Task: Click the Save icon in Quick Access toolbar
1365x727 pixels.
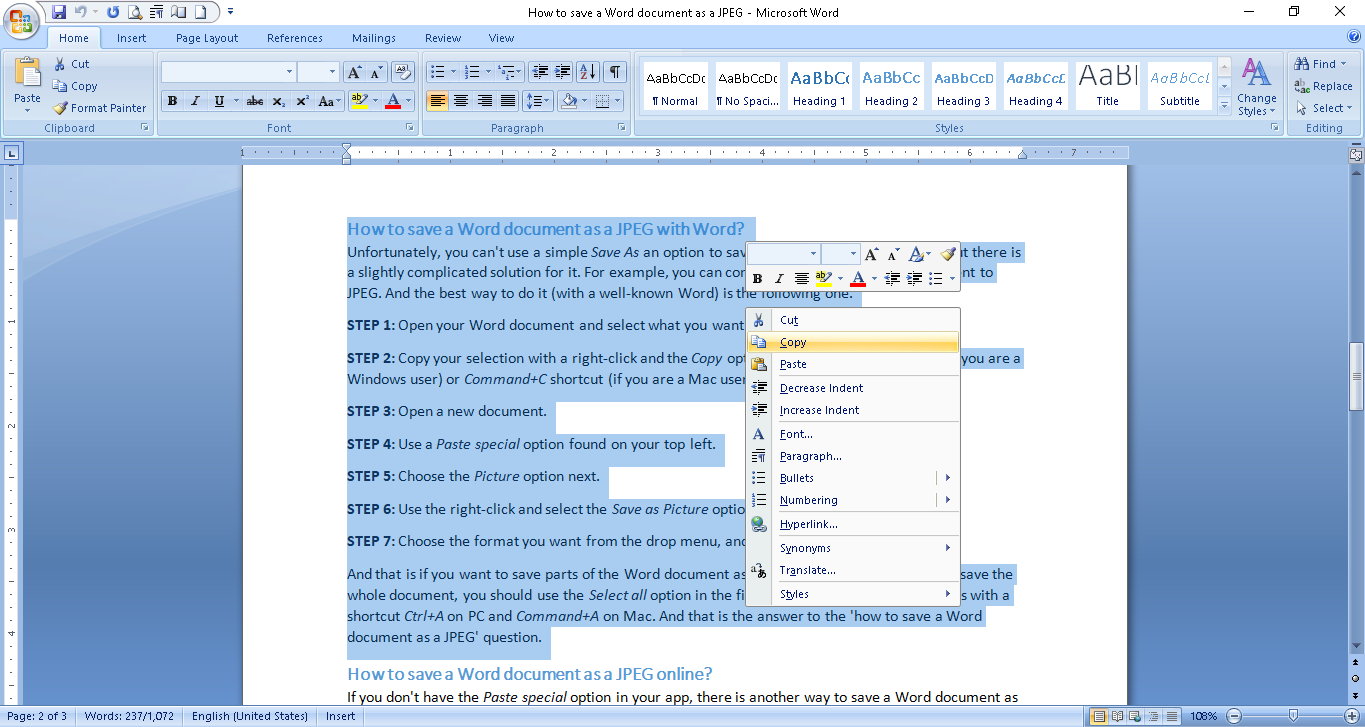Action: (x=59, y=12)
